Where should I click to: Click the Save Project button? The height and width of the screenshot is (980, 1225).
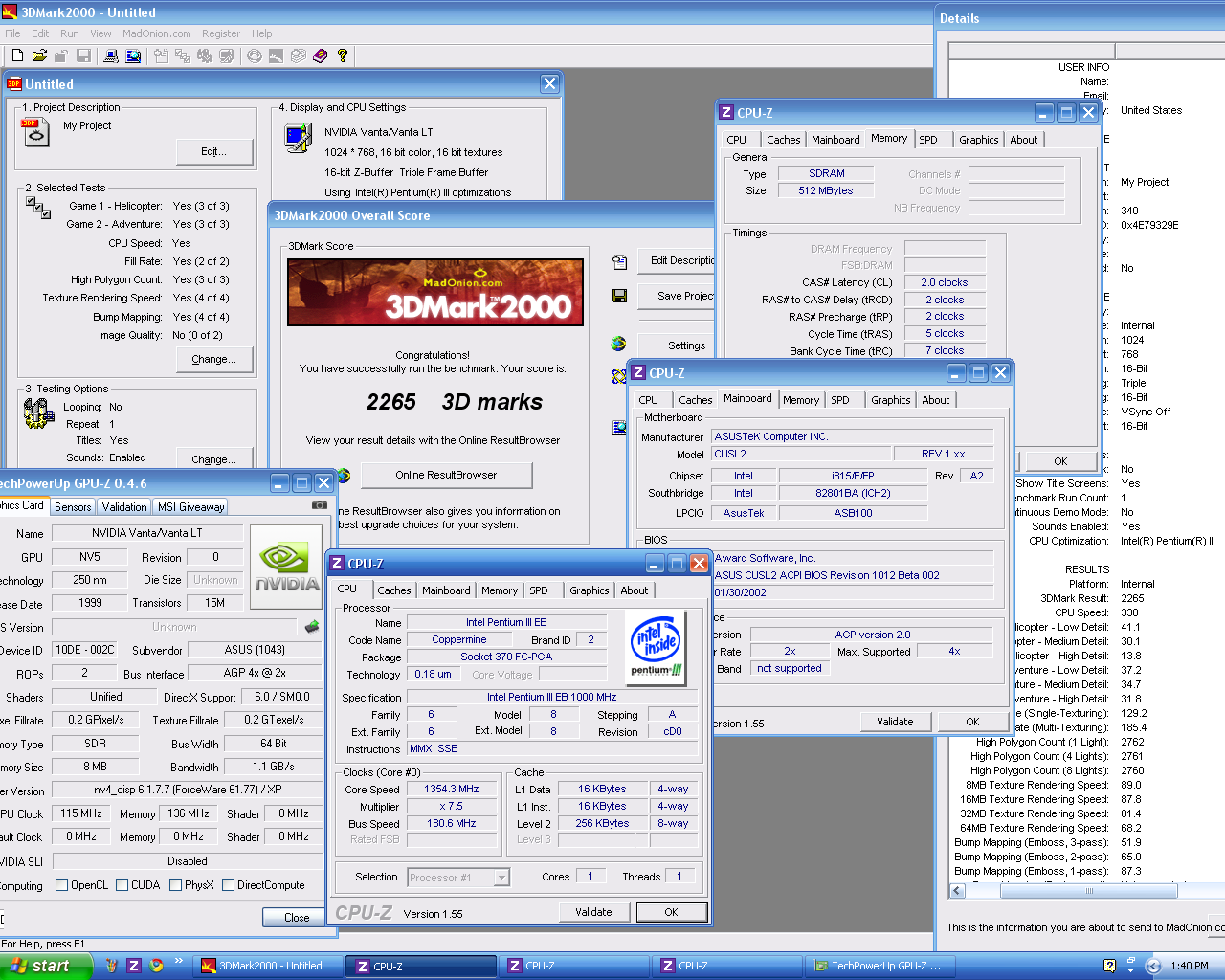click(676, 296)
